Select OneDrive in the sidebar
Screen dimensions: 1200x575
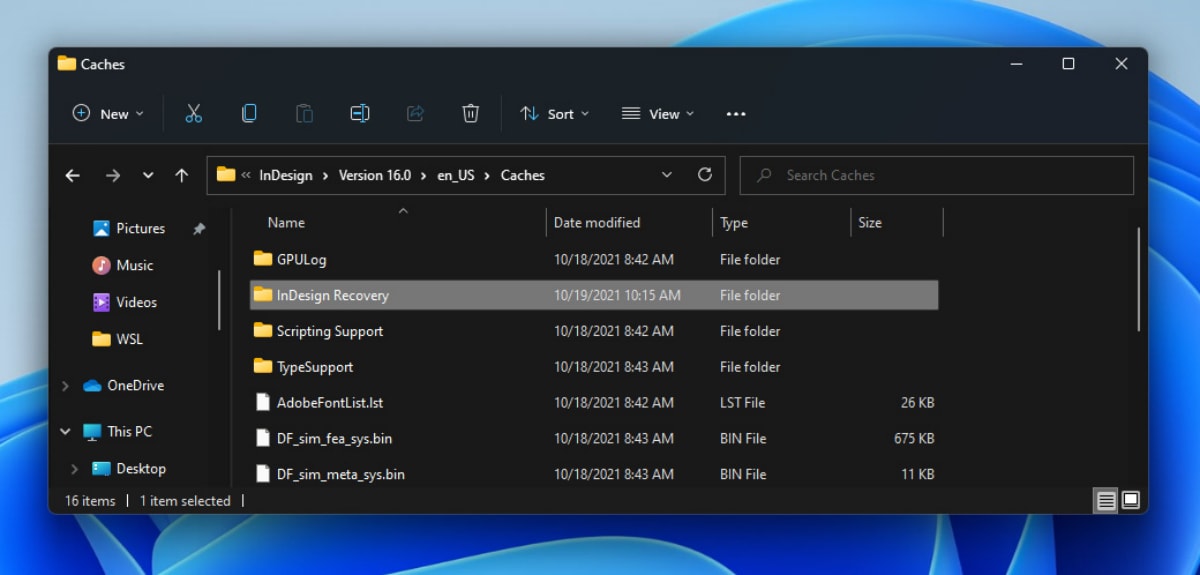(x=136, y=386)
